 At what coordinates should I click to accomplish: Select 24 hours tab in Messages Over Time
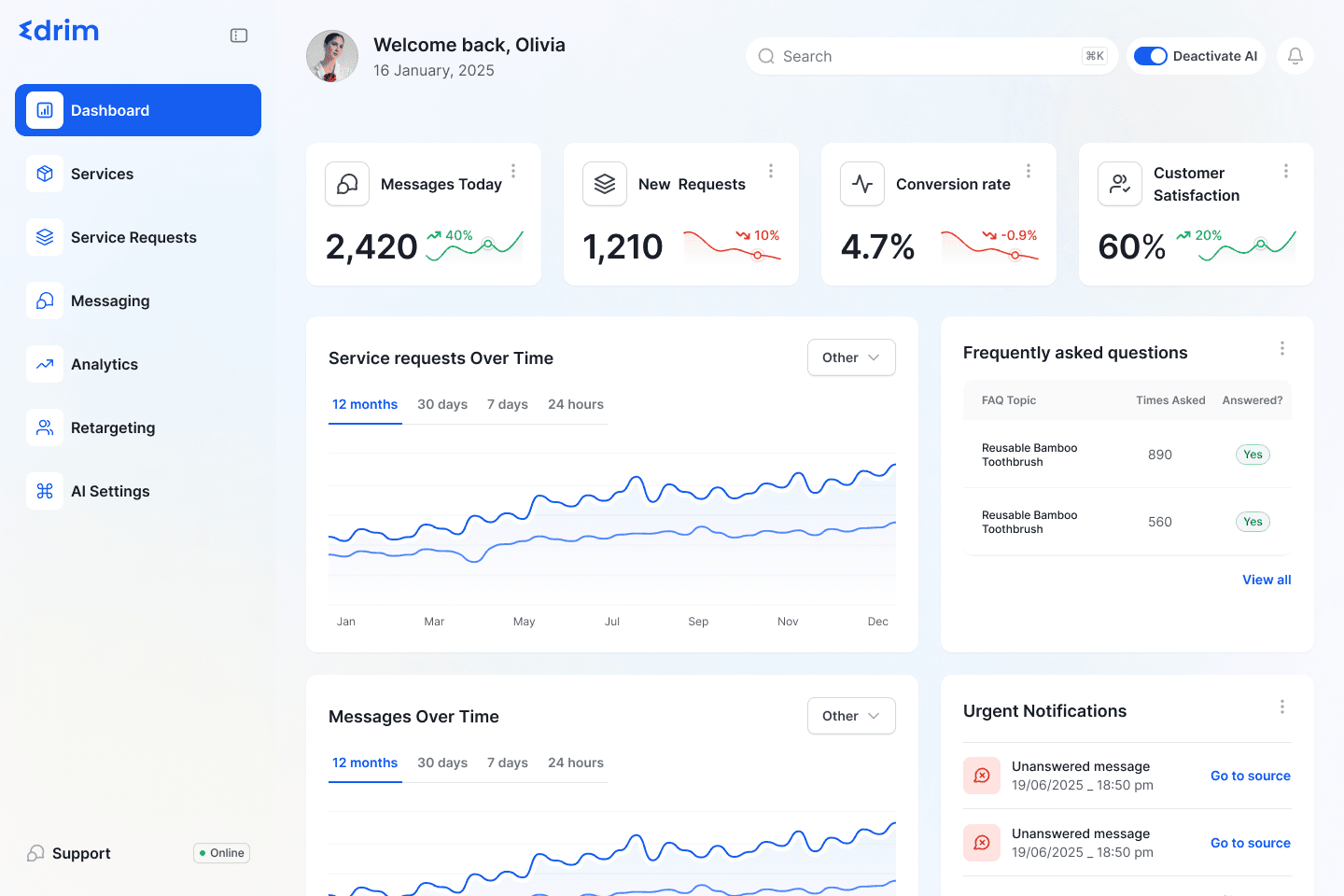pyautogui.click(x=575, y=763)
